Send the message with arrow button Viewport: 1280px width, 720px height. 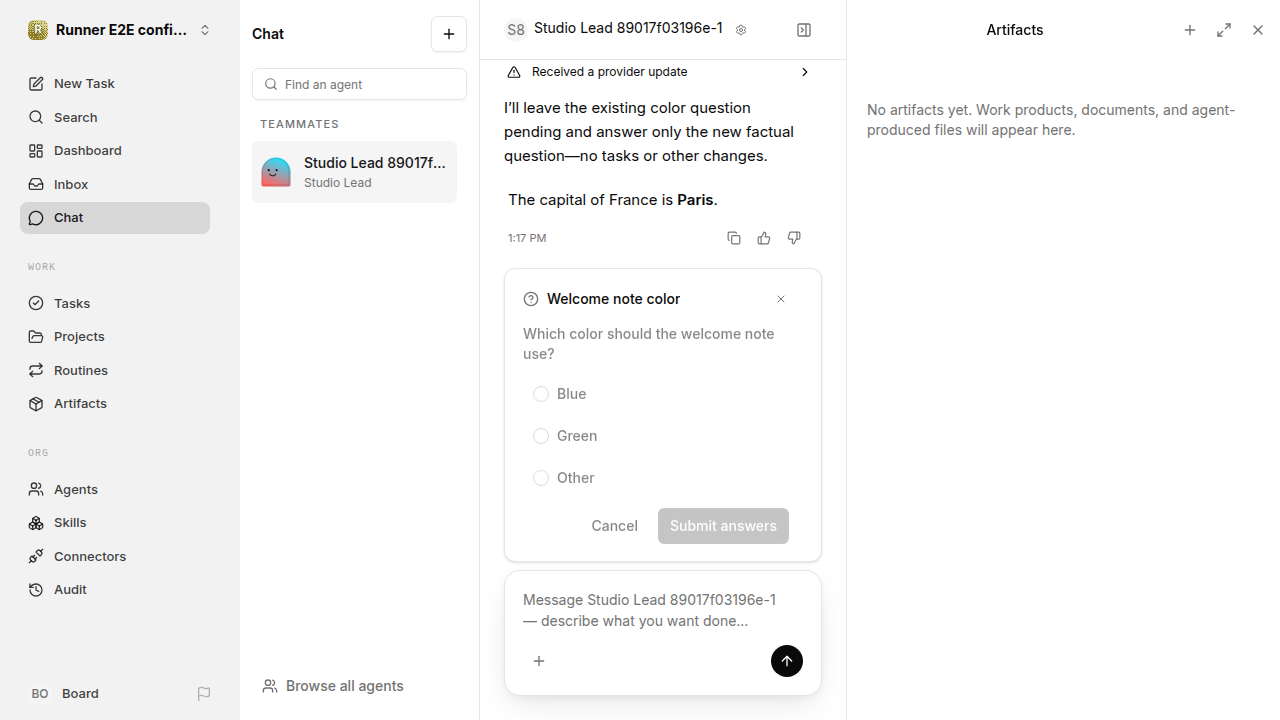(x=787, y=661)
